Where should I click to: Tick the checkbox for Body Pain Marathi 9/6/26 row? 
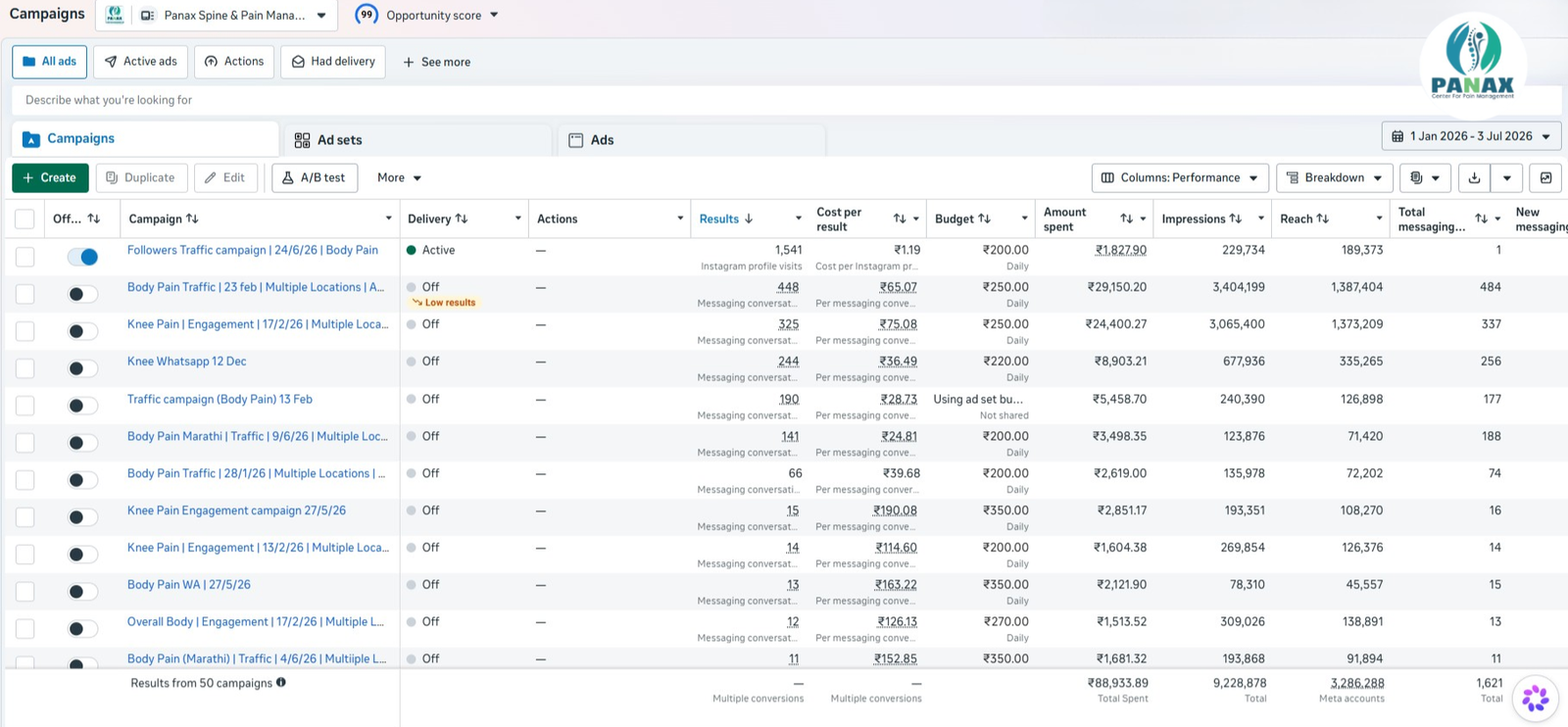coord(24,443)
